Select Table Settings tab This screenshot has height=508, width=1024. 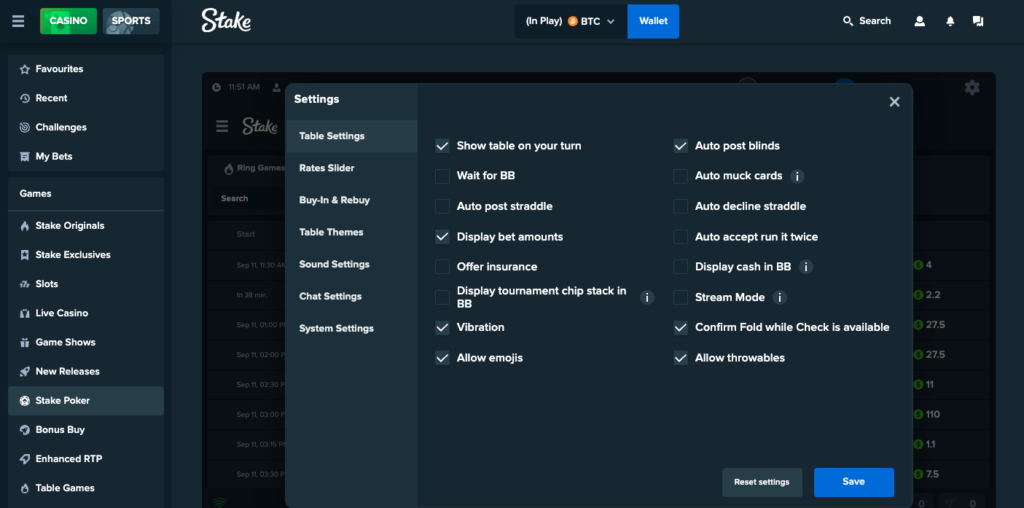click(x=351, y=136)
